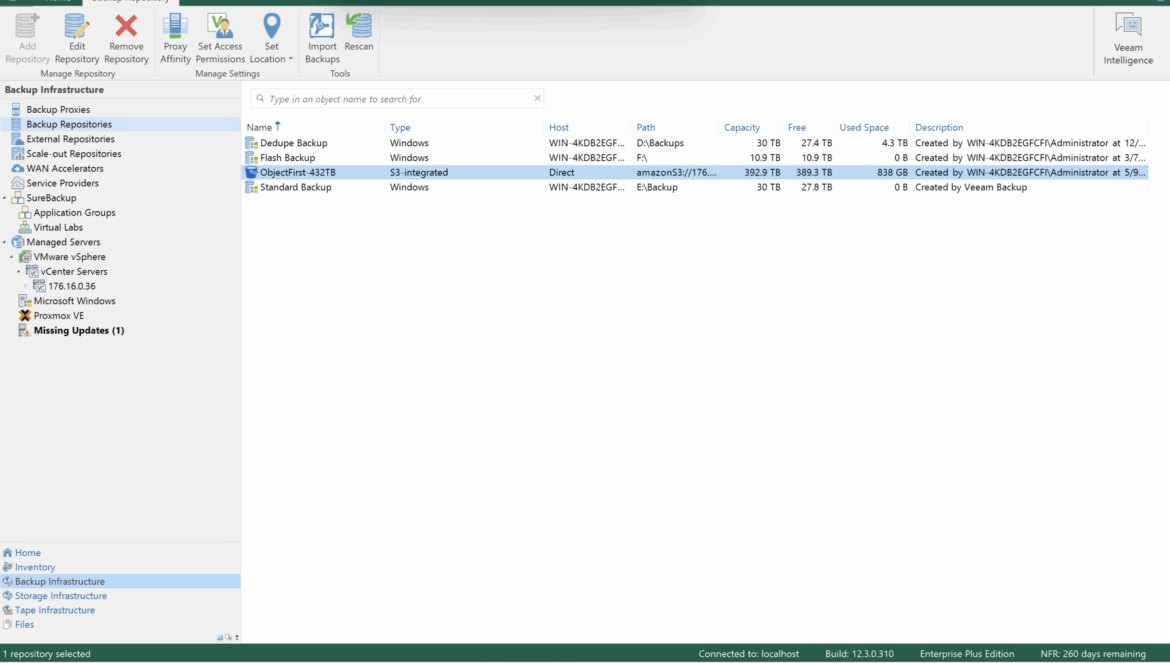Click 'Enterprise Plus Edition' status text
This screenshot has width=1170, height=663.
coord(966,654)
